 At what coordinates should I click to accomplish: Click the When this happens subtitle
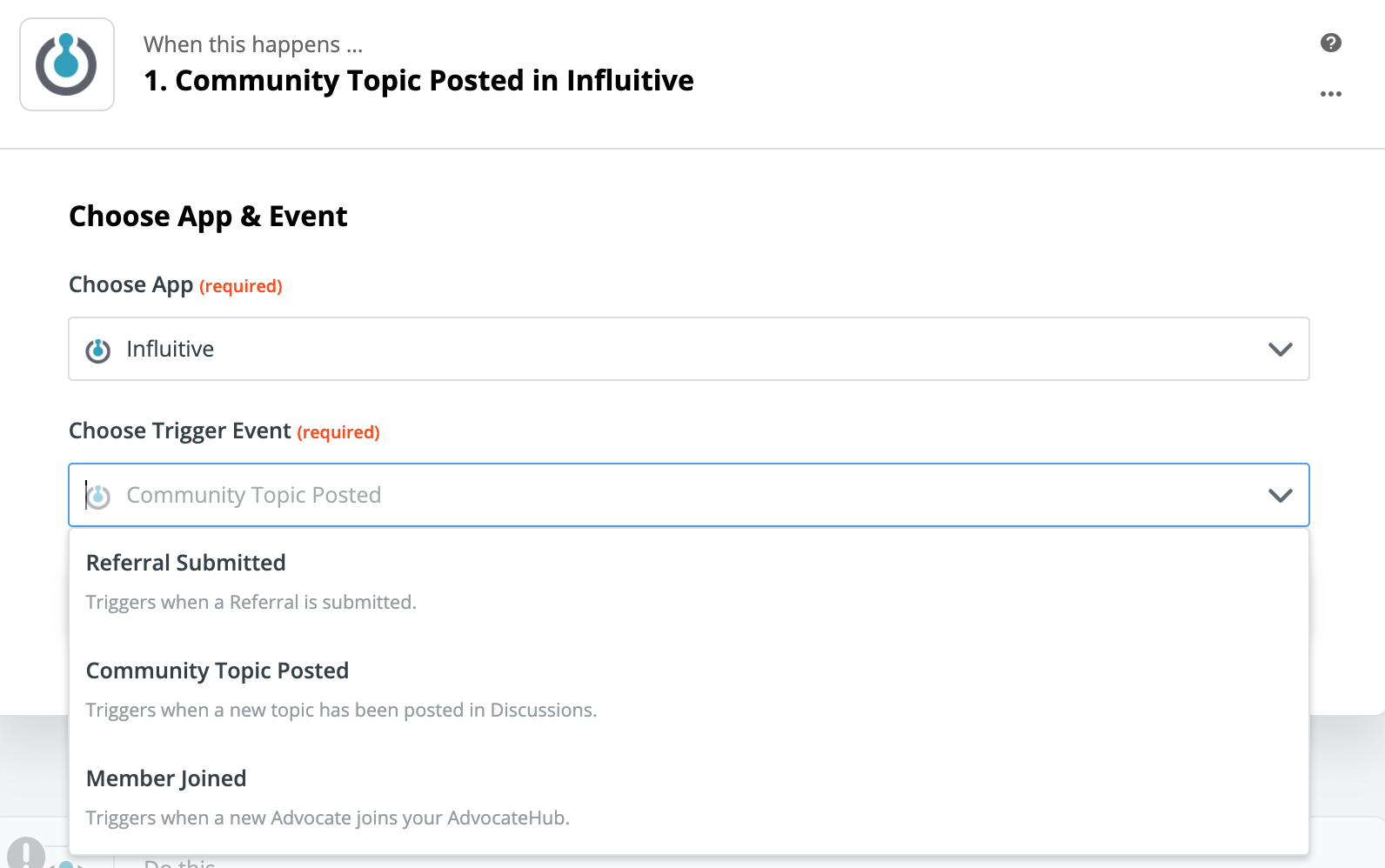click(252, 44)
